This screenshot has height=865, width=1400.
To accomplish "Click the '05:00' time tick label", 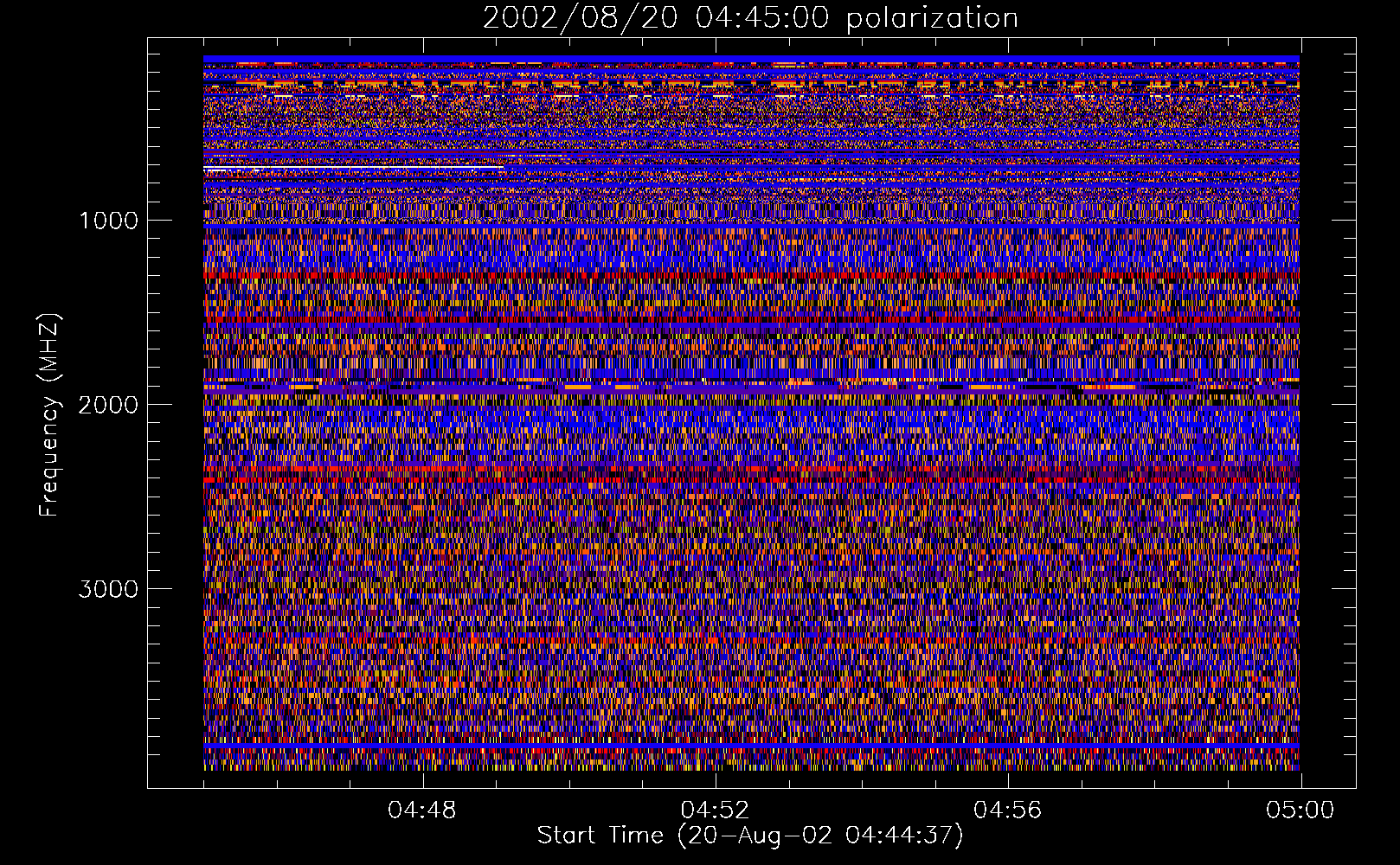I will tap(1300, 811).
